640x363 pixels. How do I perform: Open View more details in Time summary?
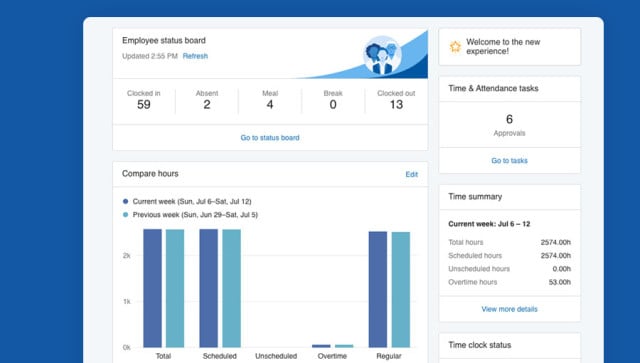coord(509,309)
